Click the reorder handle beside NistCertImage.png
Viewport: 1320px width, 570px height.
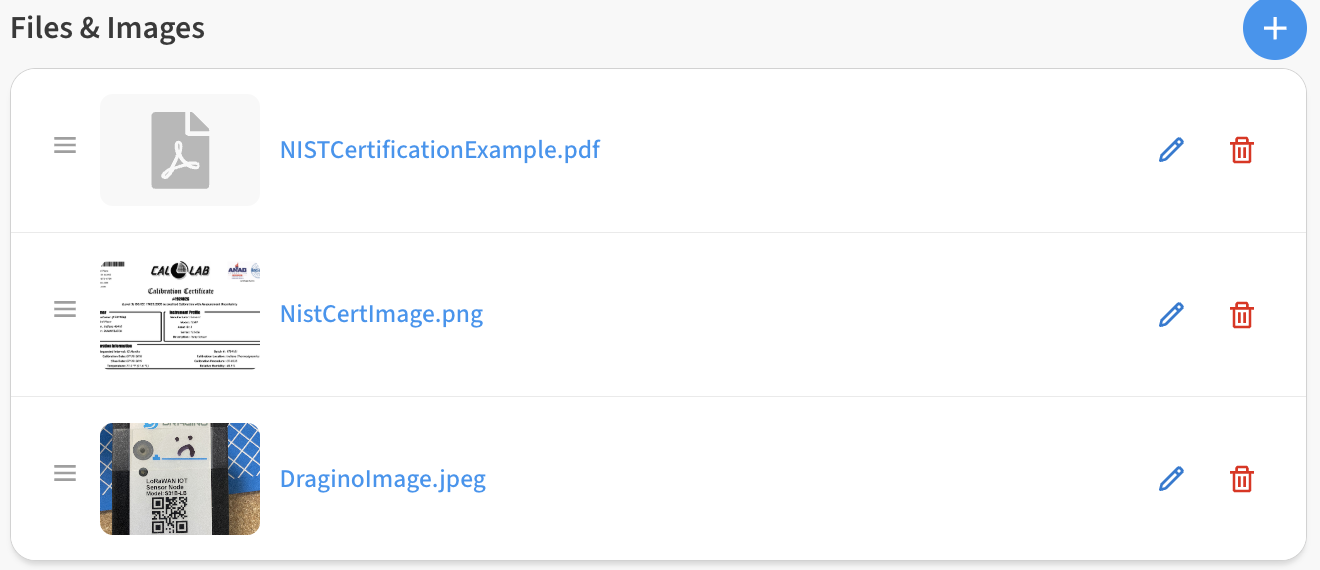click(65, 309)
